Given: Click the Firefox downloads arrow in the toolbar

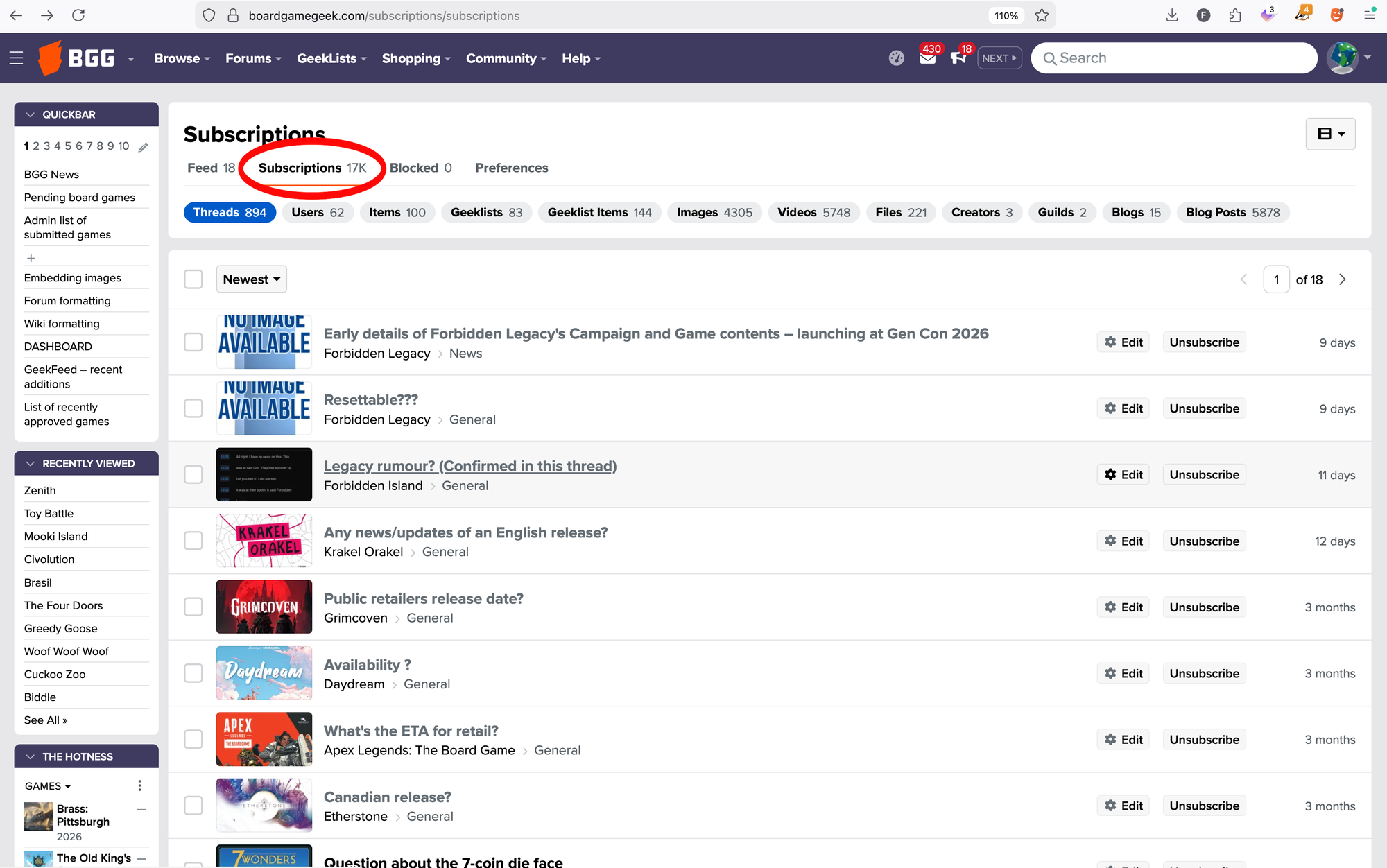Looking at the screenshot, I should (1172, 15).
